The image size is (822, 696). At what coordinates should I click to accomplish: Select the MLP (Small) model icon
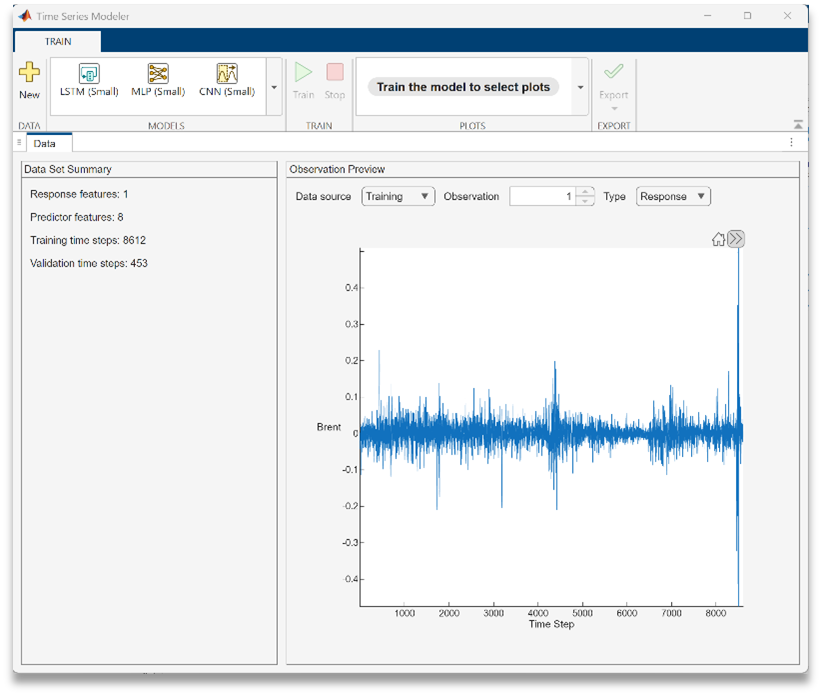point(158,73)
